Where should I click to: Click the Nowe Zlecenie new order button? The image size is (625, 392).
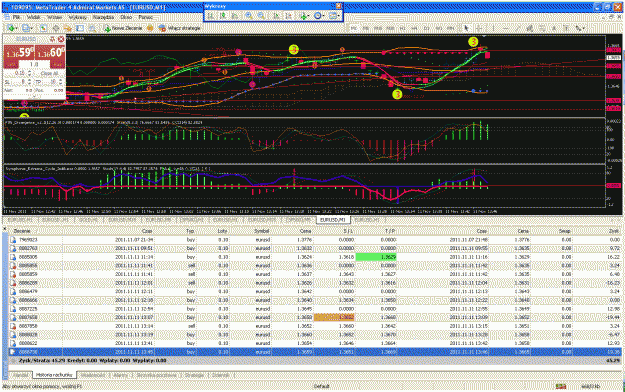coord(123,28)
